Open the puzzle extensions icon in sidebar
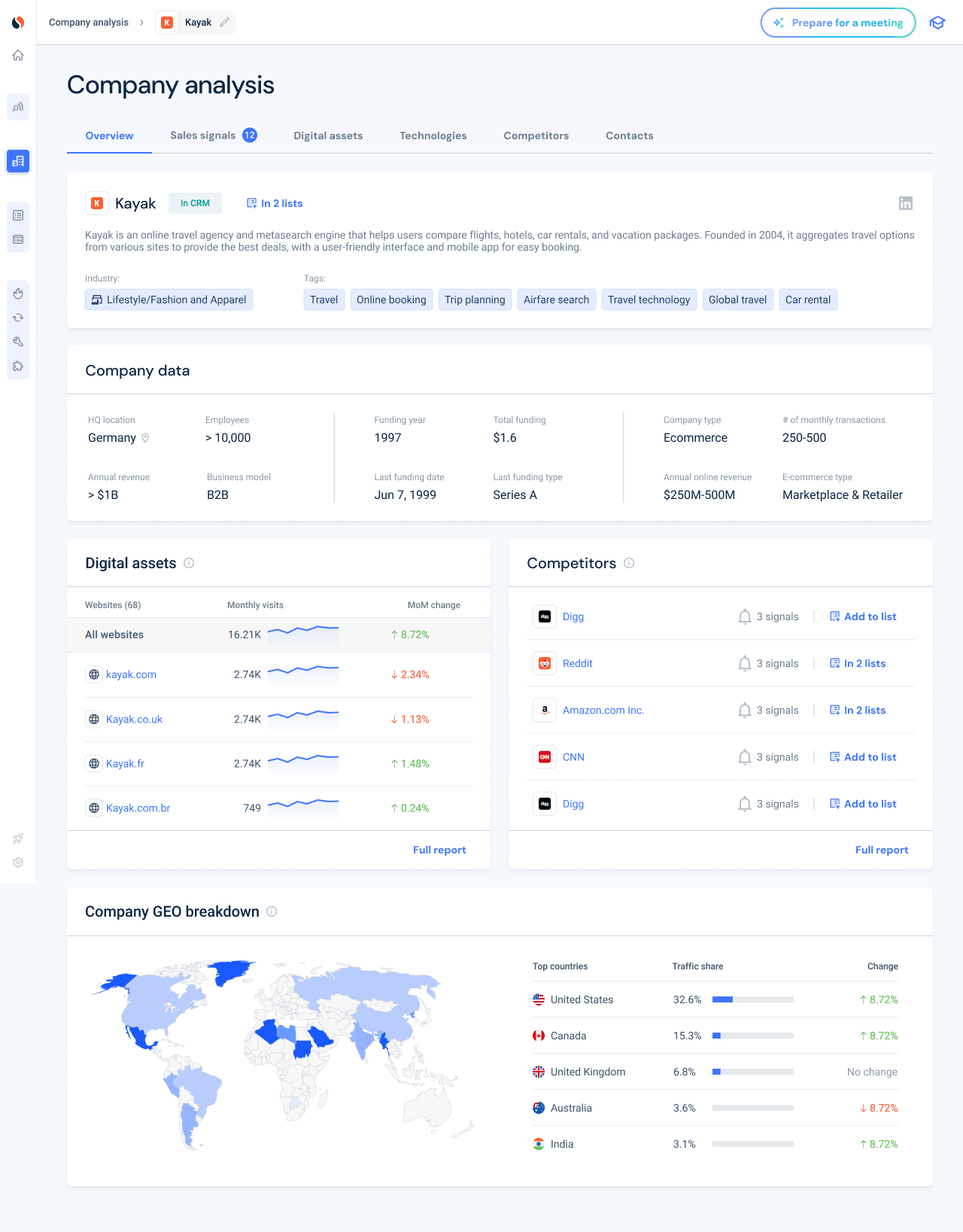The height and width of the screenshot is (1232, 963). [x=18, y=366]
